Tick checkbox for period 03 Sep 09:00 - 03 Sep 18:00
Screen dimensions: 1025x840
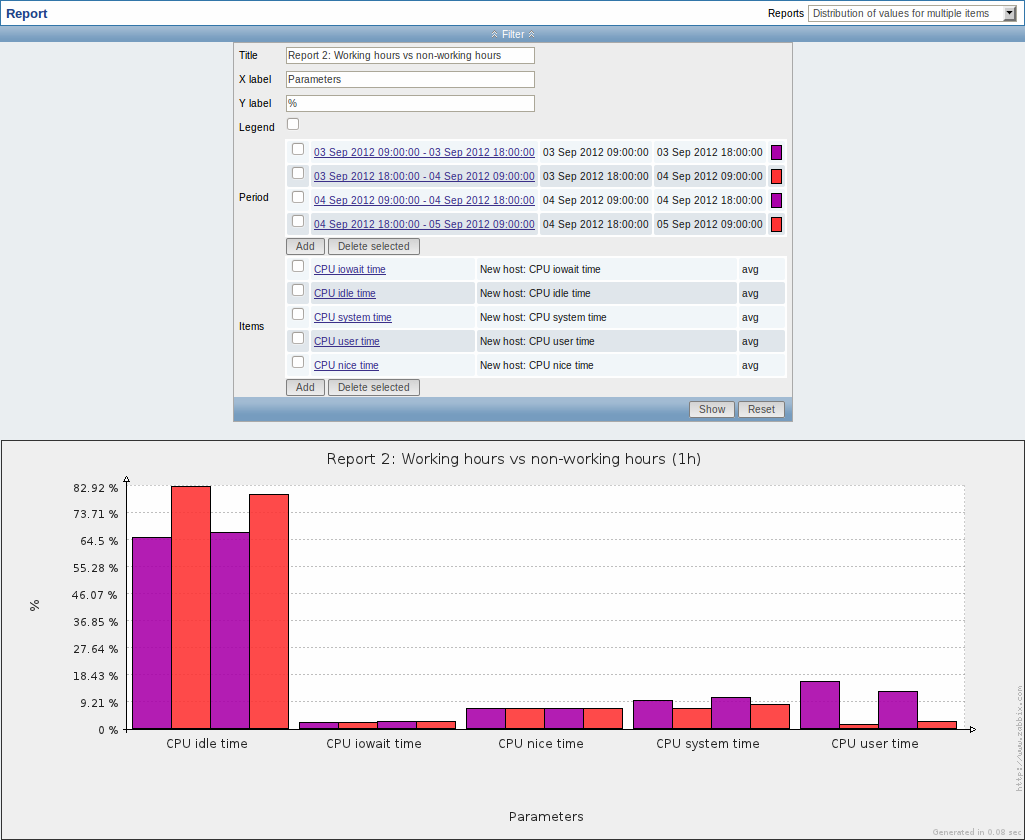[x=298, y=149]
